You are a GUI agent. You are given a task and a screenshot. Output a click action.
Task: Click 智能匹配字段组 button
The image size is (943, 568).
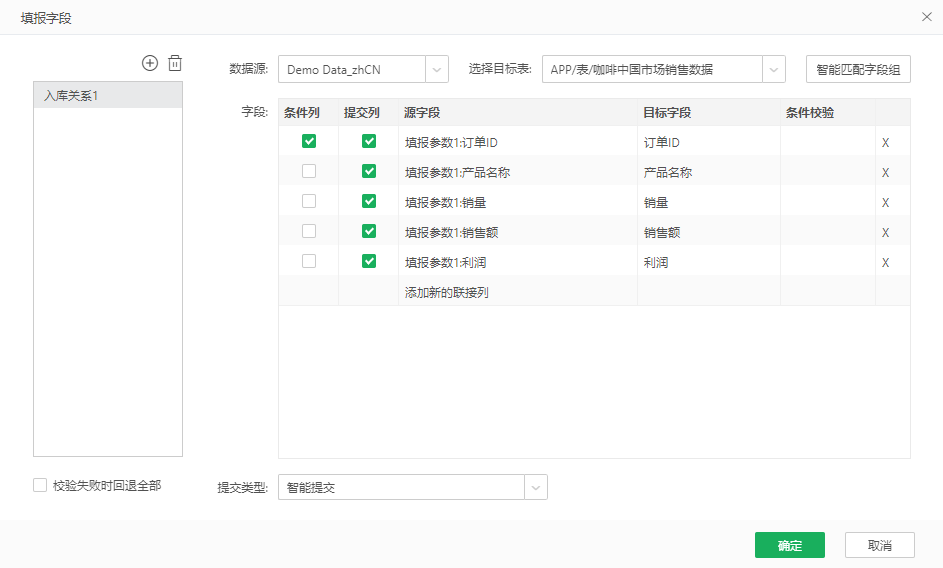click(x=858, y=69)
